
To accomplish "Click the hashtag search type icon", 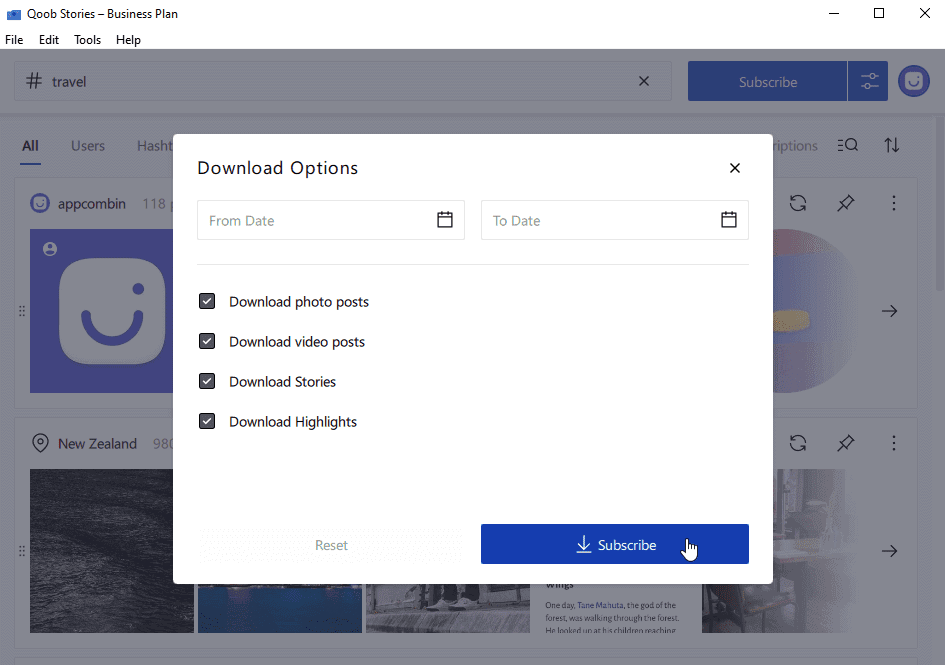I will point(34,81).
